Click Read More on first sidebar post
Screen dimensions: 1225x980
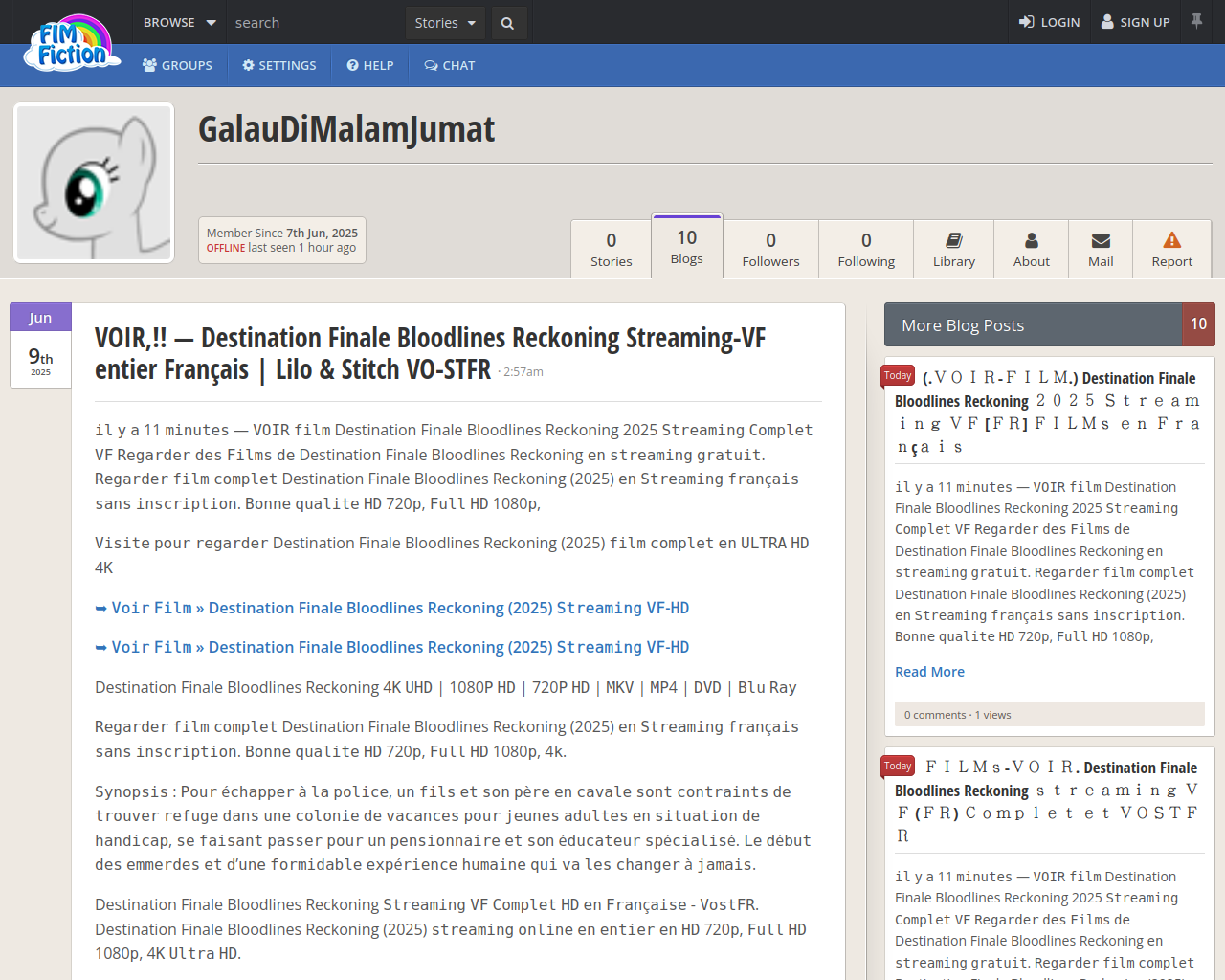[929, 672]
